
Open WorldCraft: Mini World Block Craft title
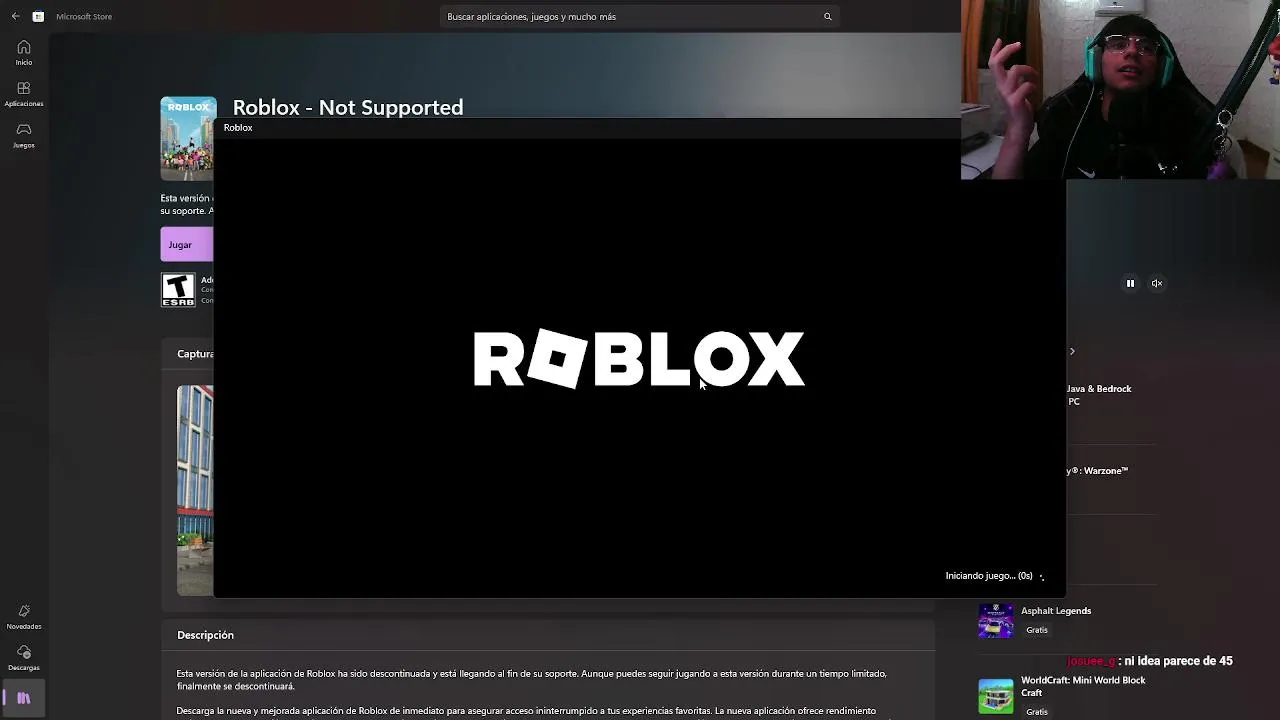[x=1083, y=686]
